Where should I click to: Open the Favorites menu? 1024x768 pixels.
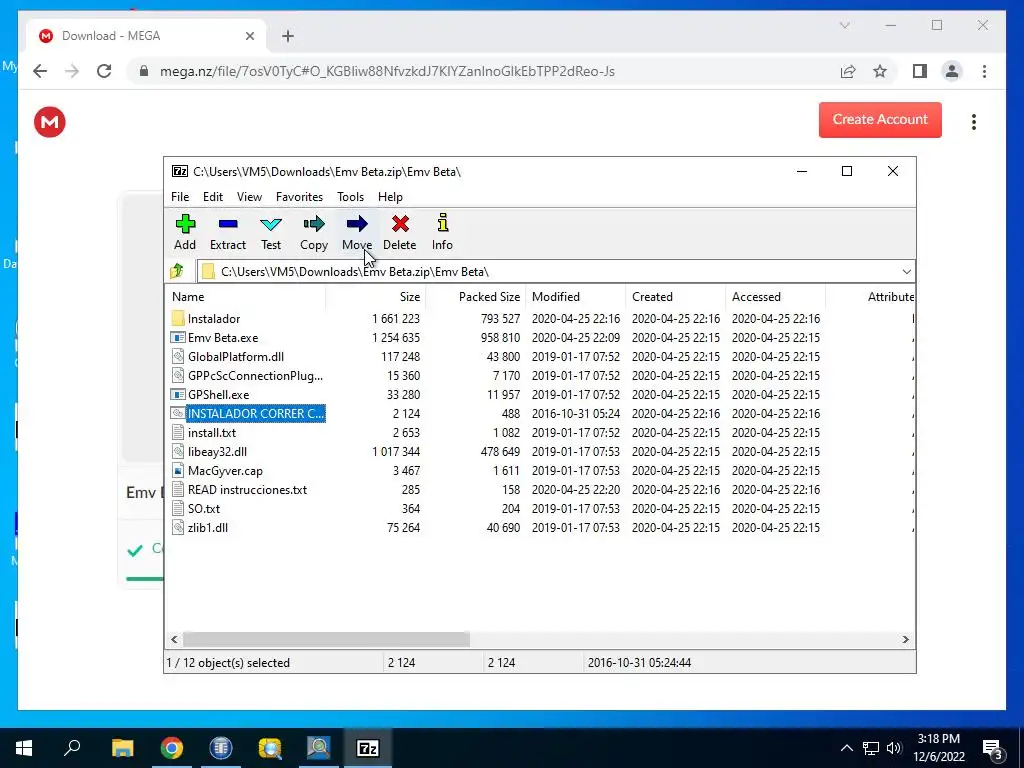(299, 197)
